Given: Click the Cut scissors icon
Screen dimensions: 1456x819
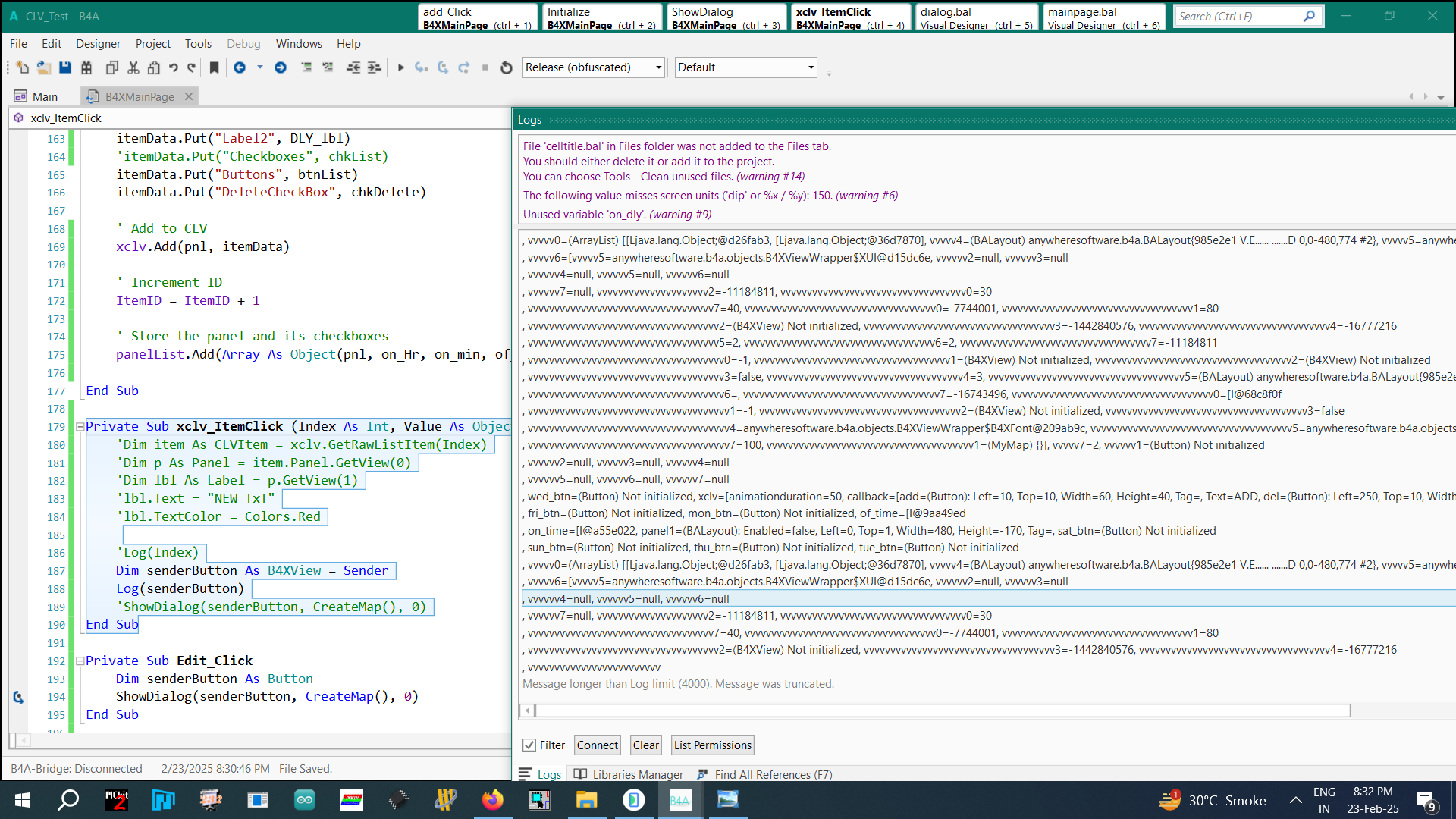Looking at the screenshot, I should [x=133, y=67].
